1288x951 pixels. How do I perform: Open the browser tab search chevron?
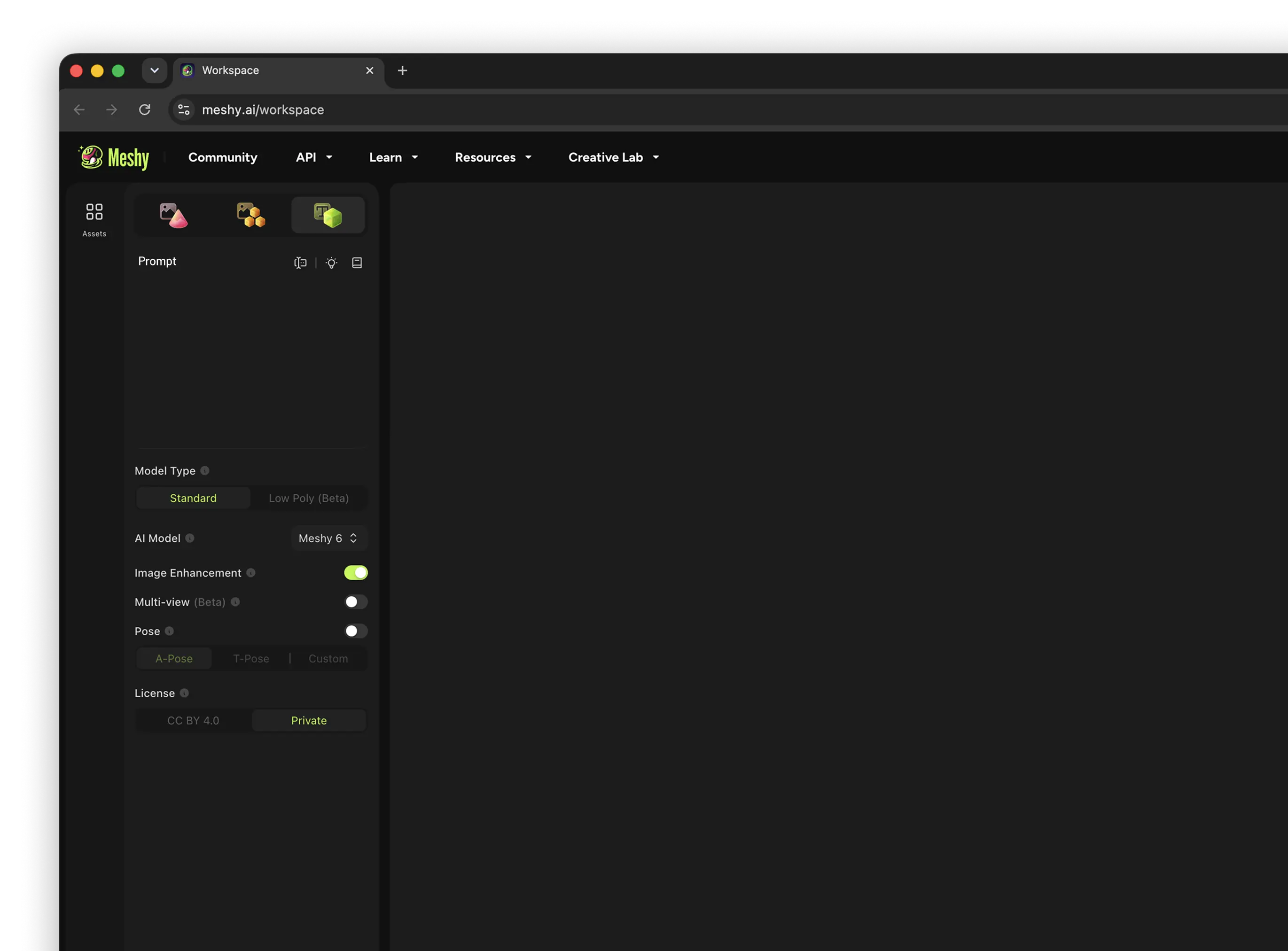[154, 70]
